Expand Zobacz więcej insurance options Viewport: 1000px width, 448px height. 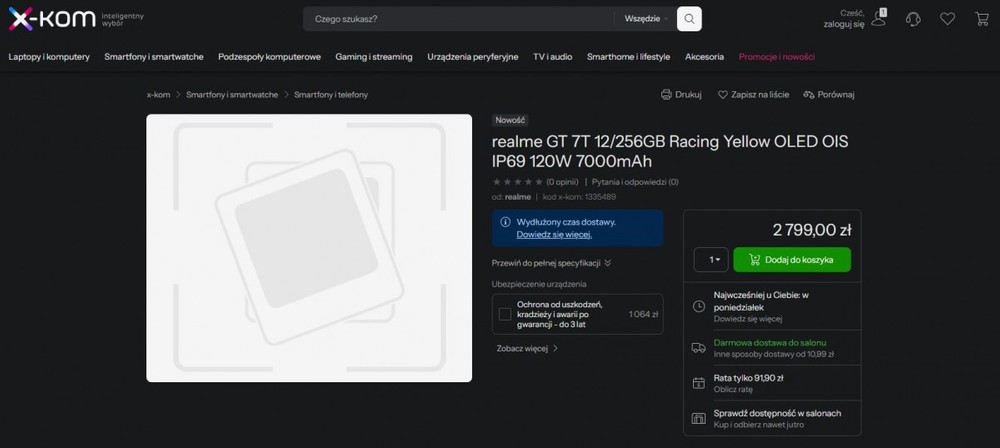coord(527,349)
